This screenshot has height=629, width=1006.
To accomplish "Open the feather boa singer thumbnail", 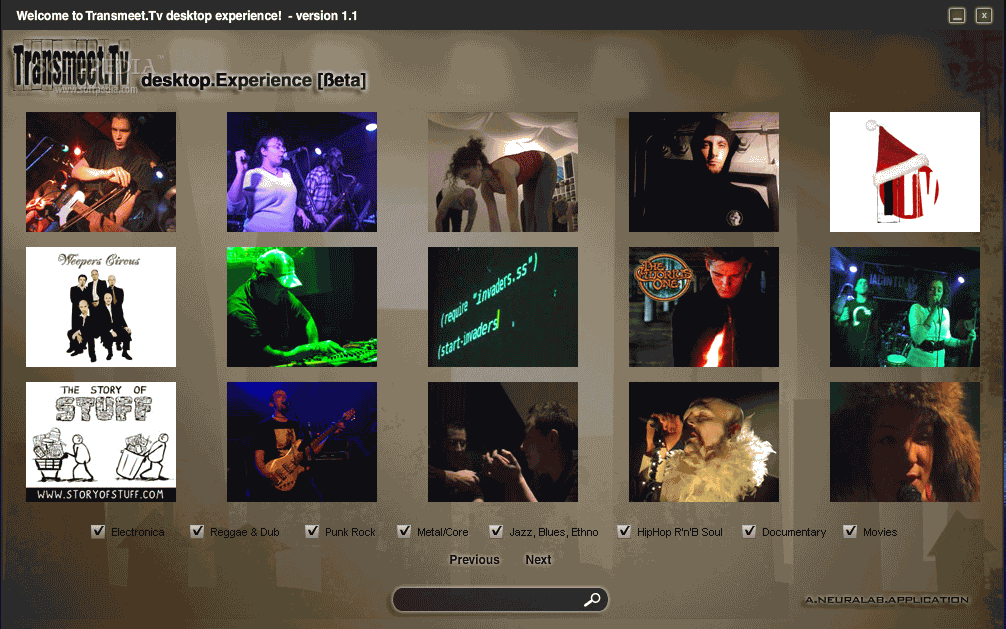I will [x=704, y=442].
